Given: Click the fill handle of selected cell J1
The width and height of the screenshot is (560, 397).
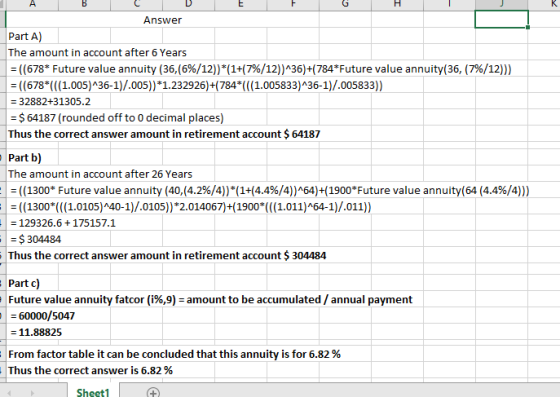Looking at the screenshot, I should click(528, 27).
